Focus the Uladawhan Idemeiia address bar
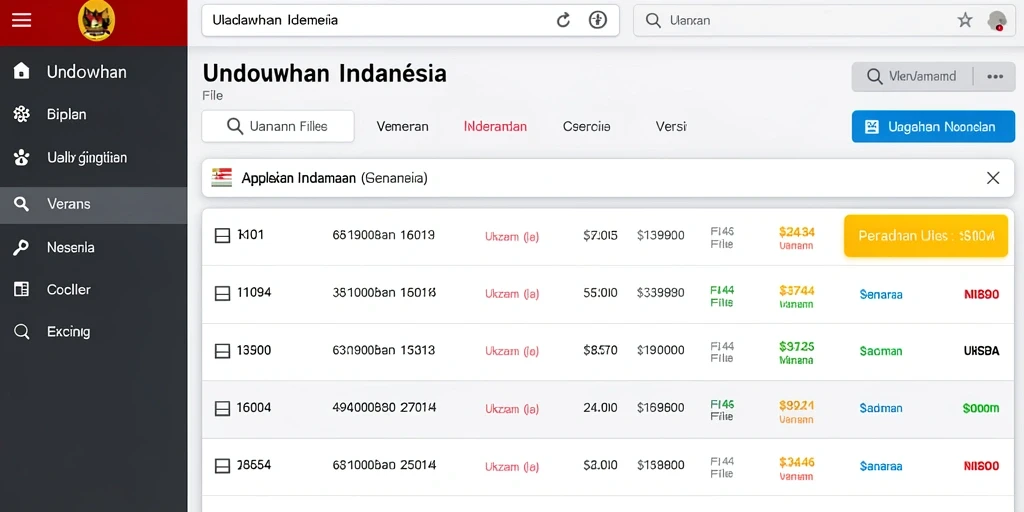1024x512 pixels. pyautogui.click(x=410, y=20)
